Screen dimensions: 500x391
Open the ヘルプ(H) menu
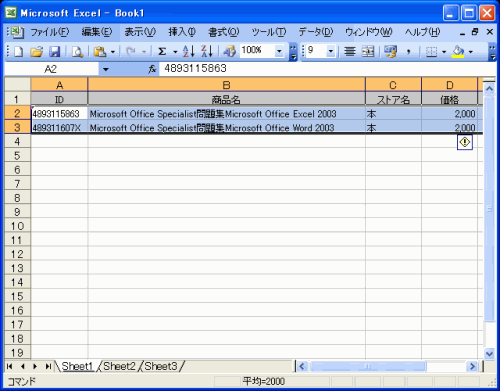(422, 32)
